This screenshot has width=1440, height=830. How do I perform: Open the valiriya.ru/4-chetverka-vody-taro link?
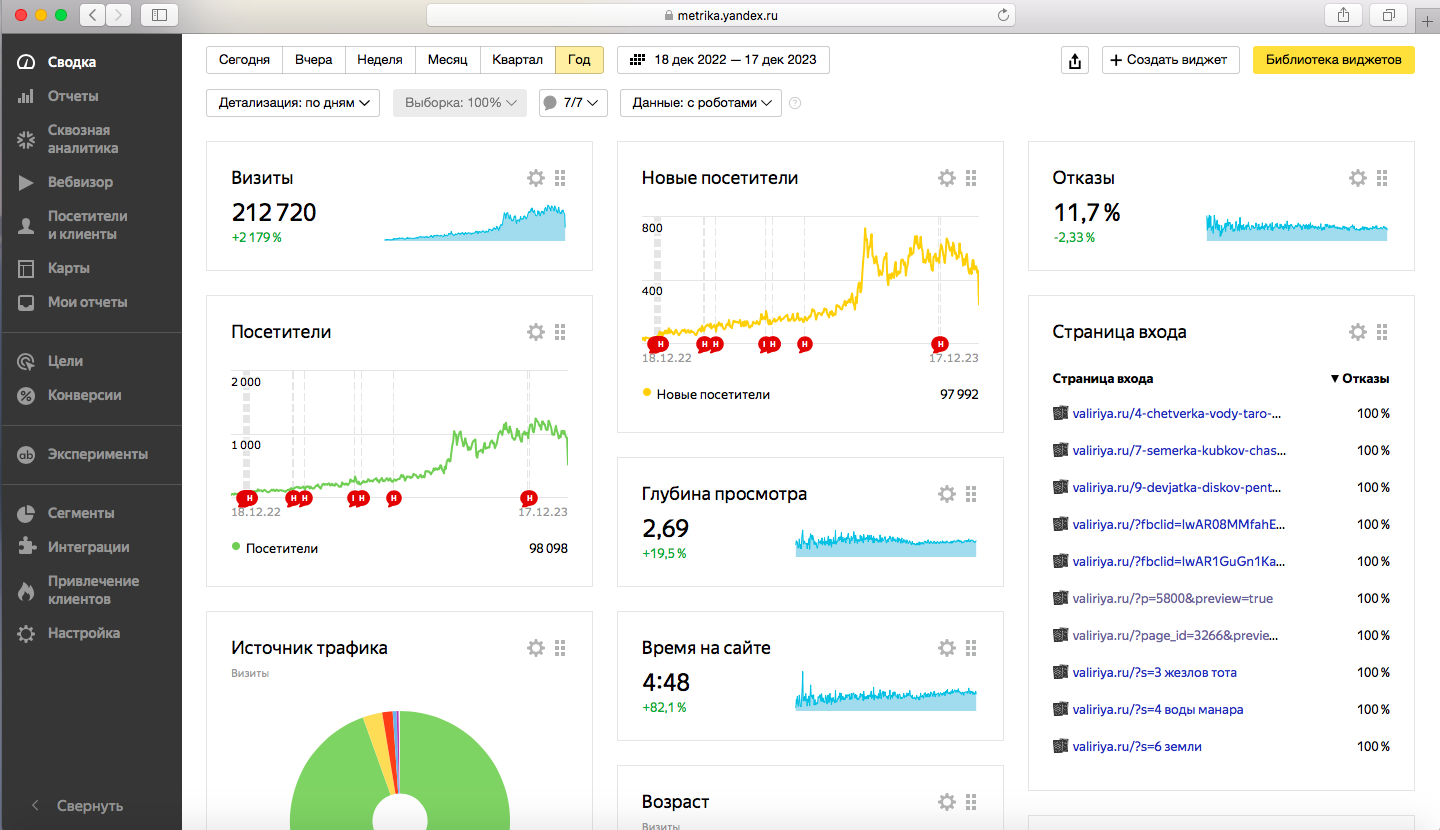1177,413
